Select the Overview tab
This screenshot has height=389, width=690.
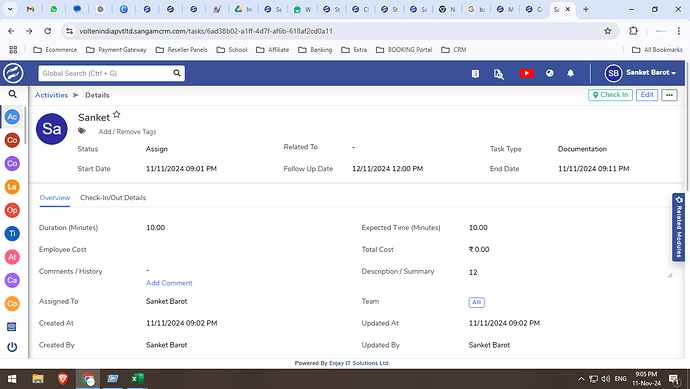tap(55, 198)
